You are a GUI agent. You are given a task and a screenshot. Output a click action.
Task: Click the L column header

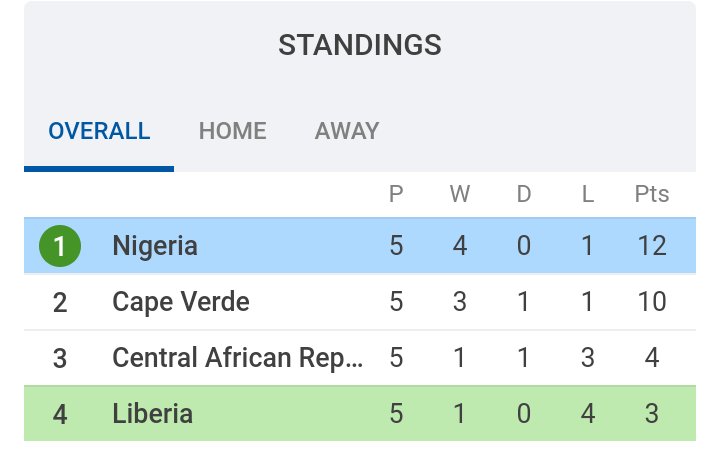click(588, 194)
